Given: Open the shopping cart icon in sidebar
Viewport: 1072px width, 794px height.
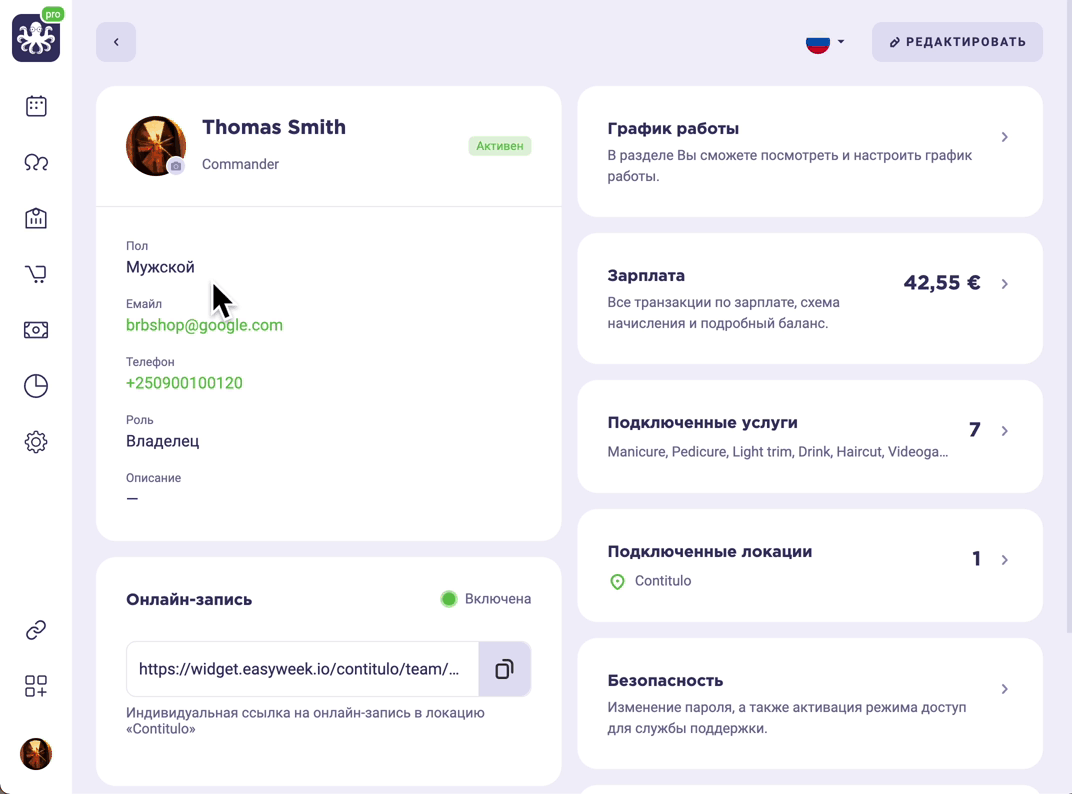Looking at the screenshot, I should (36, 274).
